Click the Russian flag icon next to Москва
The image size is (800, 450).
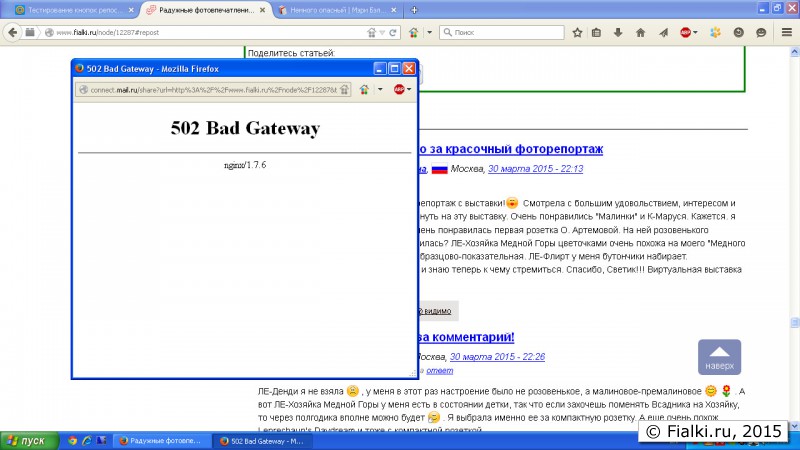coord(439,169)
